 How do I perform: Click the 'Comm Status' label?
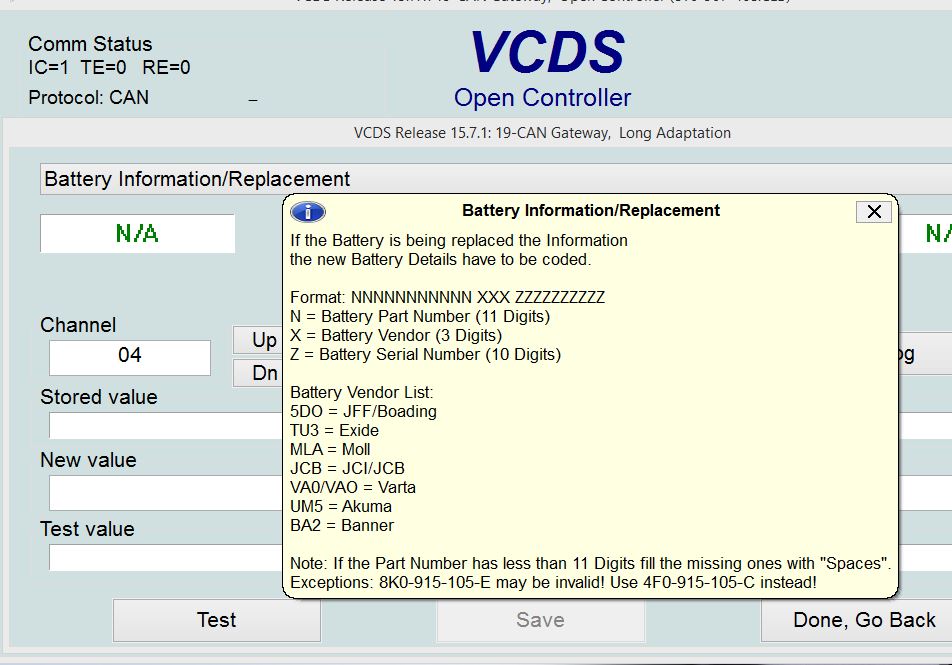point(90,44)
